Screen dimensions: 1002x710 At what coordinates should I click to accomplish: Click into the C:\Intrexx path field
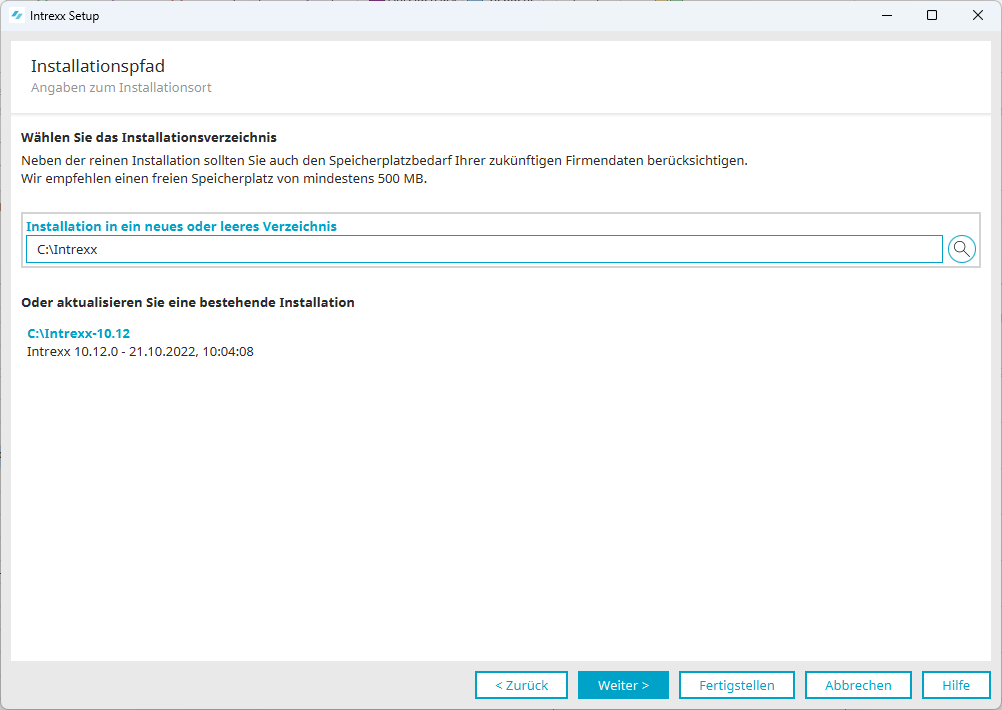tap(483, 249)
